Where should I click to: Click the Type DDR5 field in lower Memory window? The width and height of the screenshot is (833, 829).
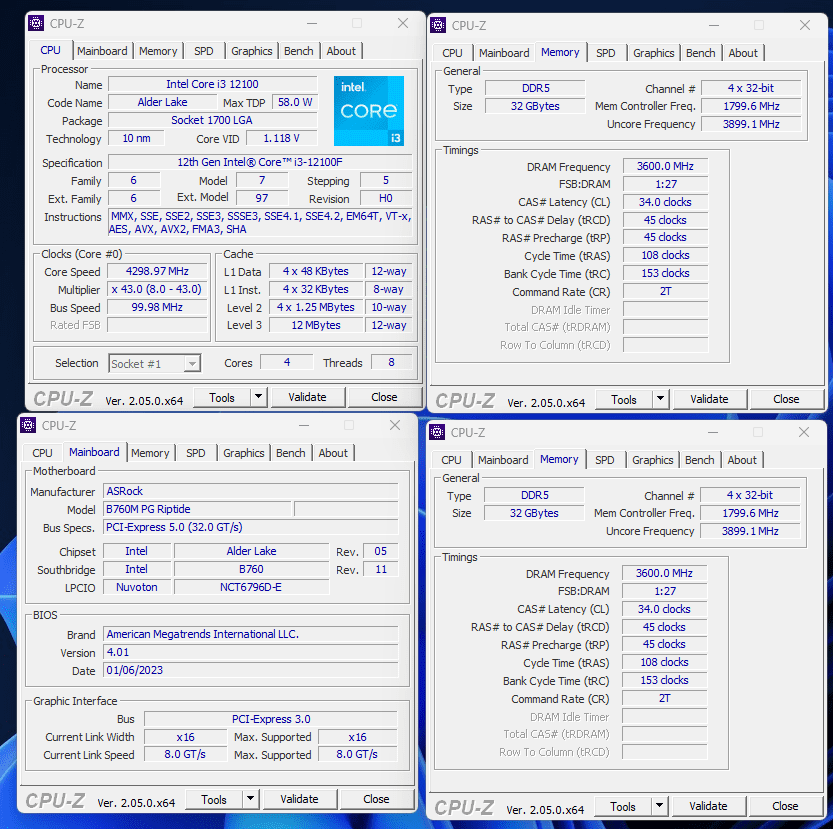(534, 495)
